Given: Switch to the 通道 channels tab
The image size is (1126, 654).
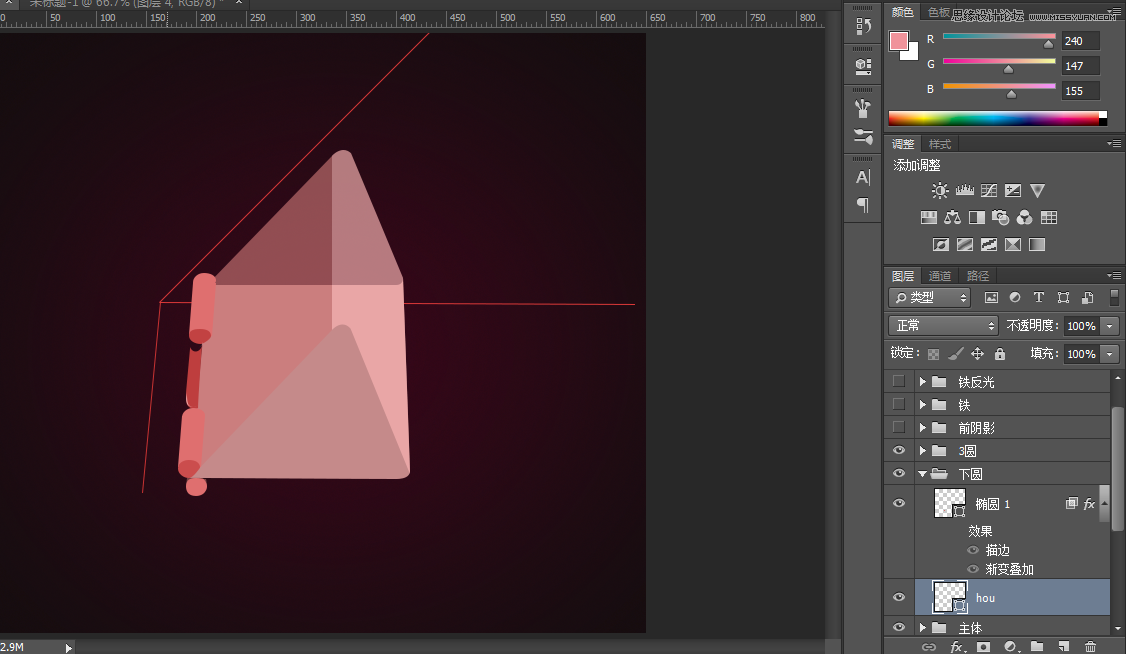Looking at the screenshot, I should [939, 276].
